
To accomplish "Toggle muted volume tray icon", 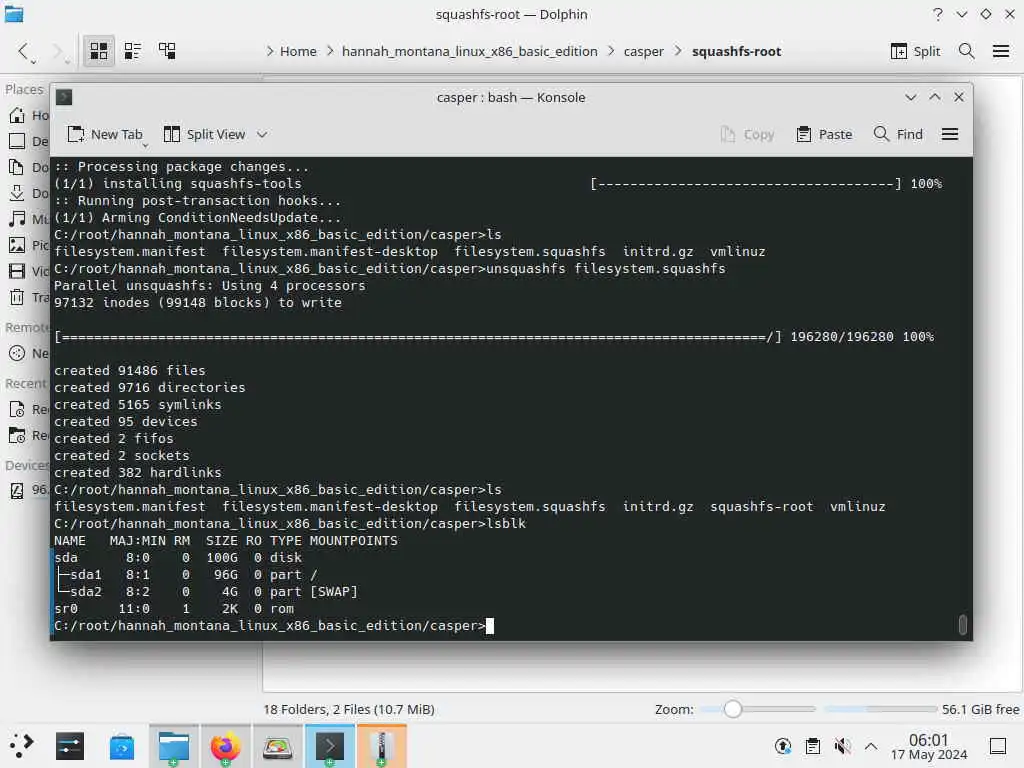I will (842, 746).
